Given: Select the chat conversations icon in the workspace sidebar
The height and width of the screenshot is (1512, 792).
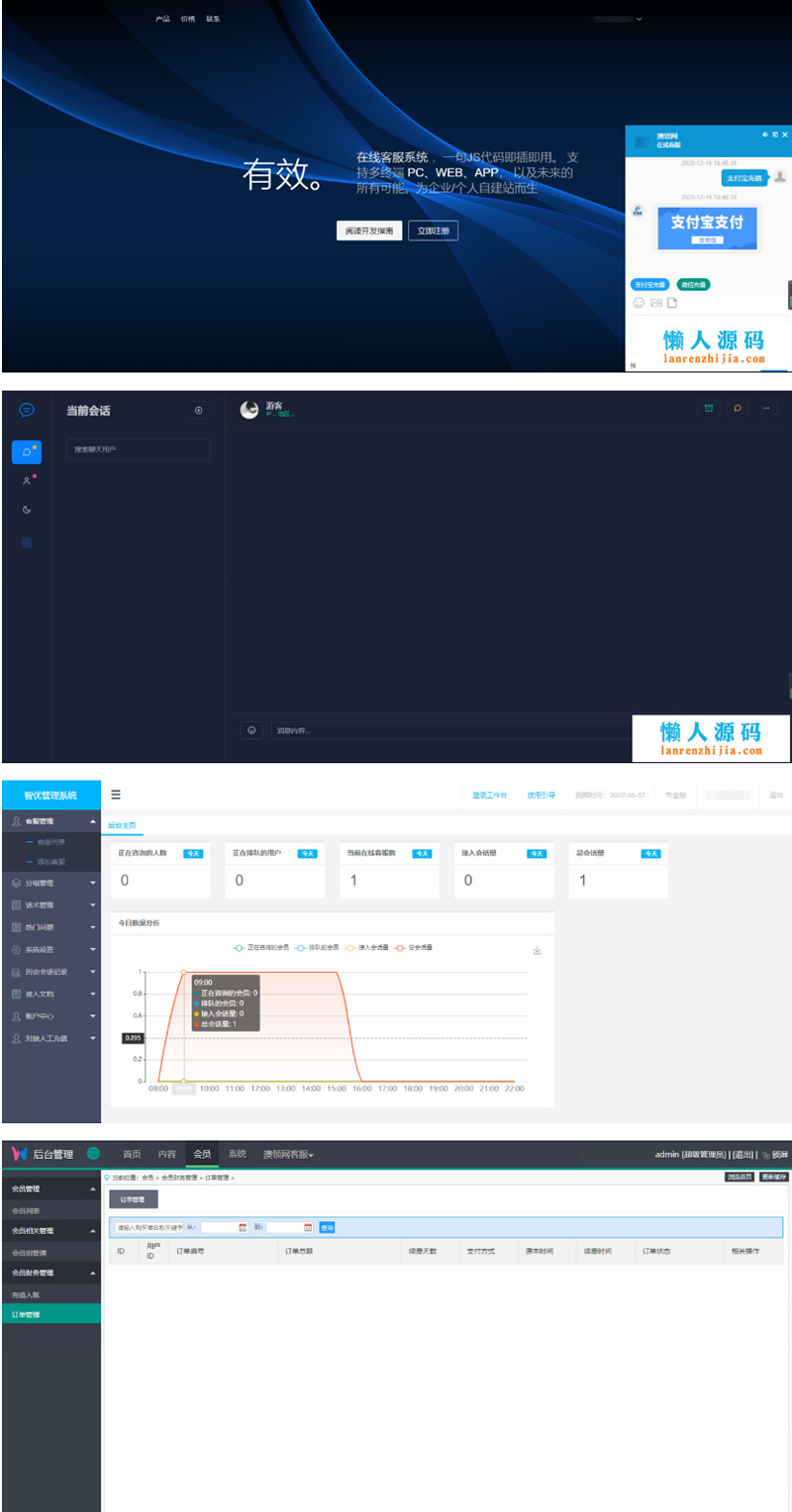Looking at the screenshot, I should click(27, 452).
